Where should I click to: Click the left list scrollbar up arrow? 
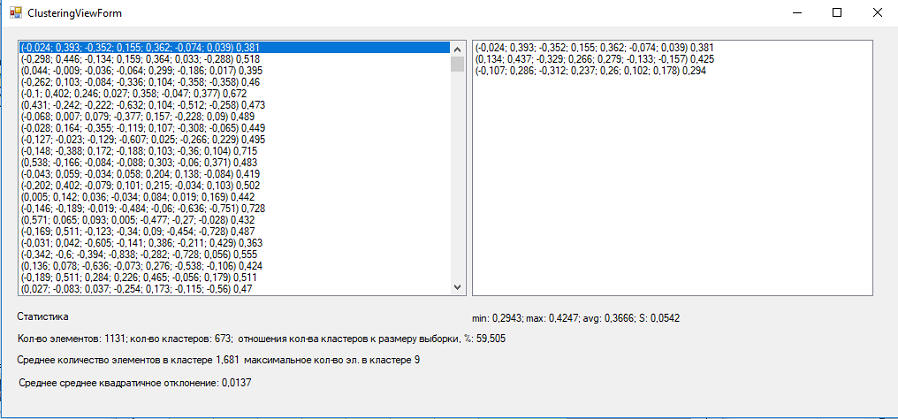pos(457,48)
